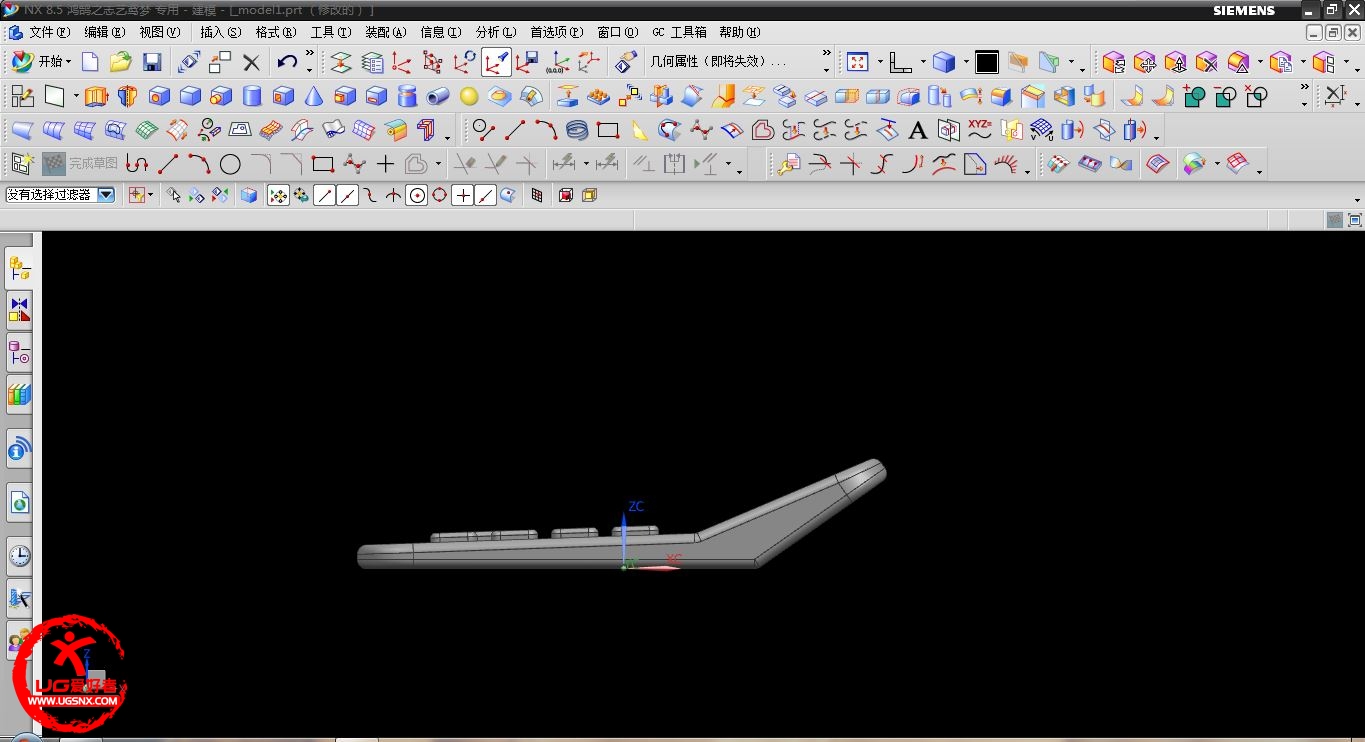Click the Subtract boolean icon
Viewport: 1365px width, 742px height.
coord(1225,97)
